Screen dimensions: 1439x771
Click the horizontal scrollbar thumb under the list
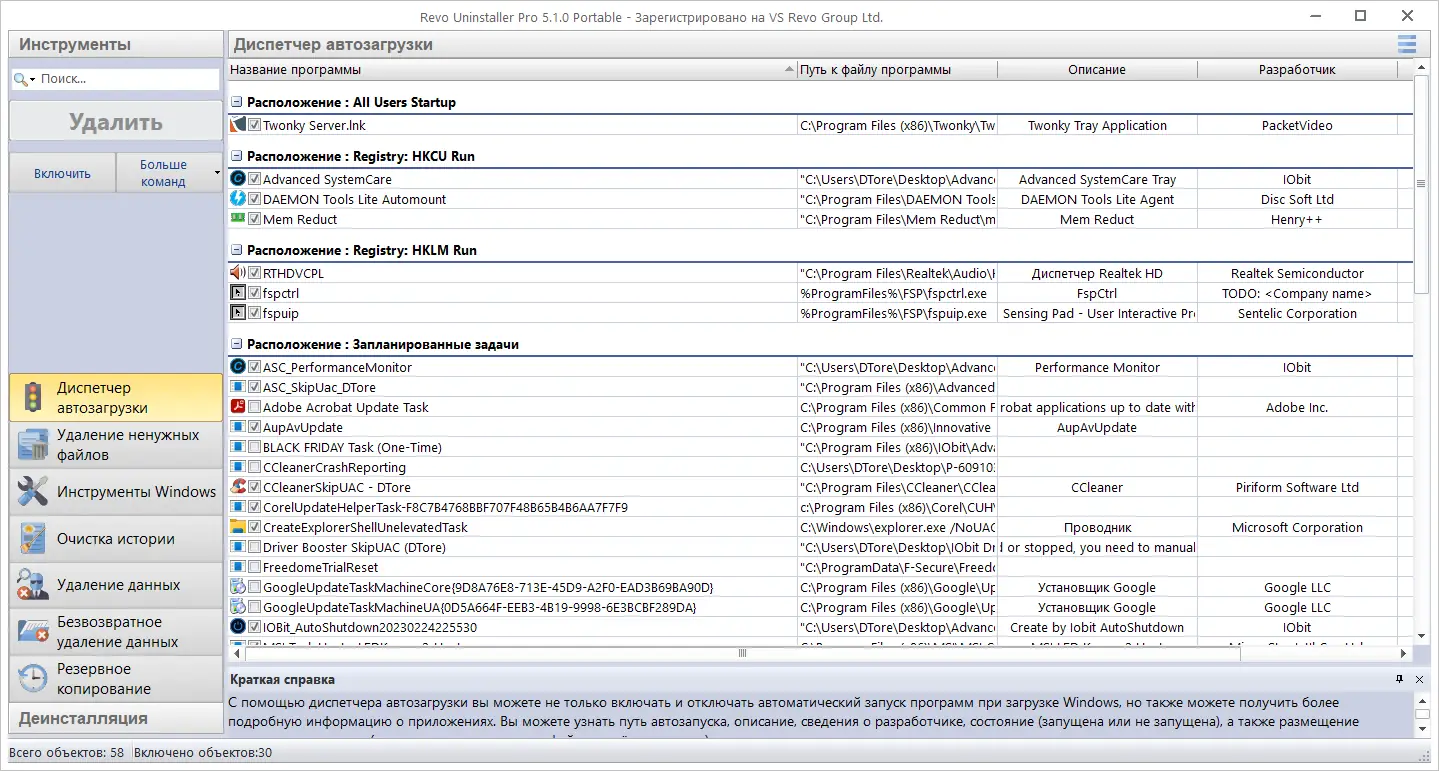742,654
